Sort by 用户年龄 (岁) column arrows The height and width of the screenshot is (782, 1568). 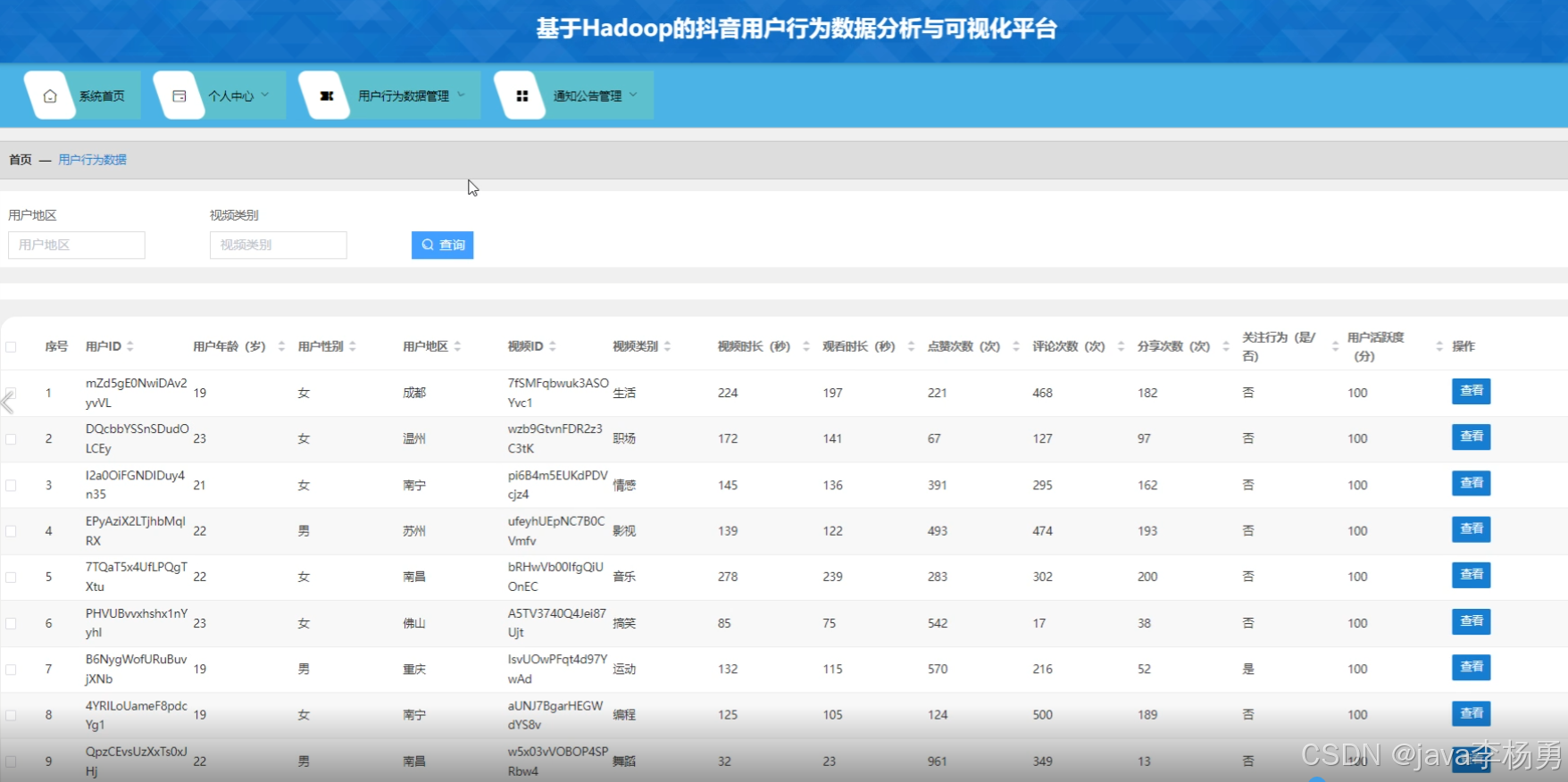coord(281,346)
